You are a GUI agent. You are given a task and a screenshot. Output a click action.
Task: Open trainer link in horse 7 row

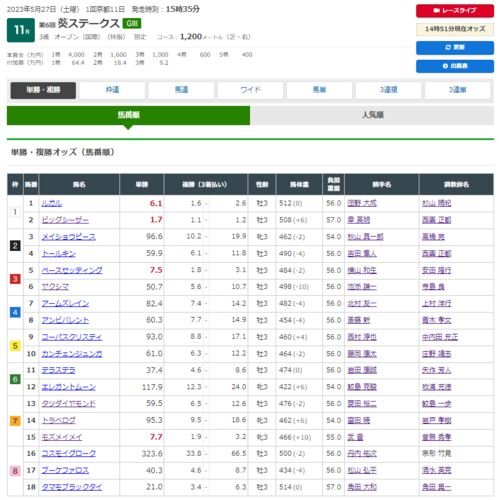[x=436, y=304]
